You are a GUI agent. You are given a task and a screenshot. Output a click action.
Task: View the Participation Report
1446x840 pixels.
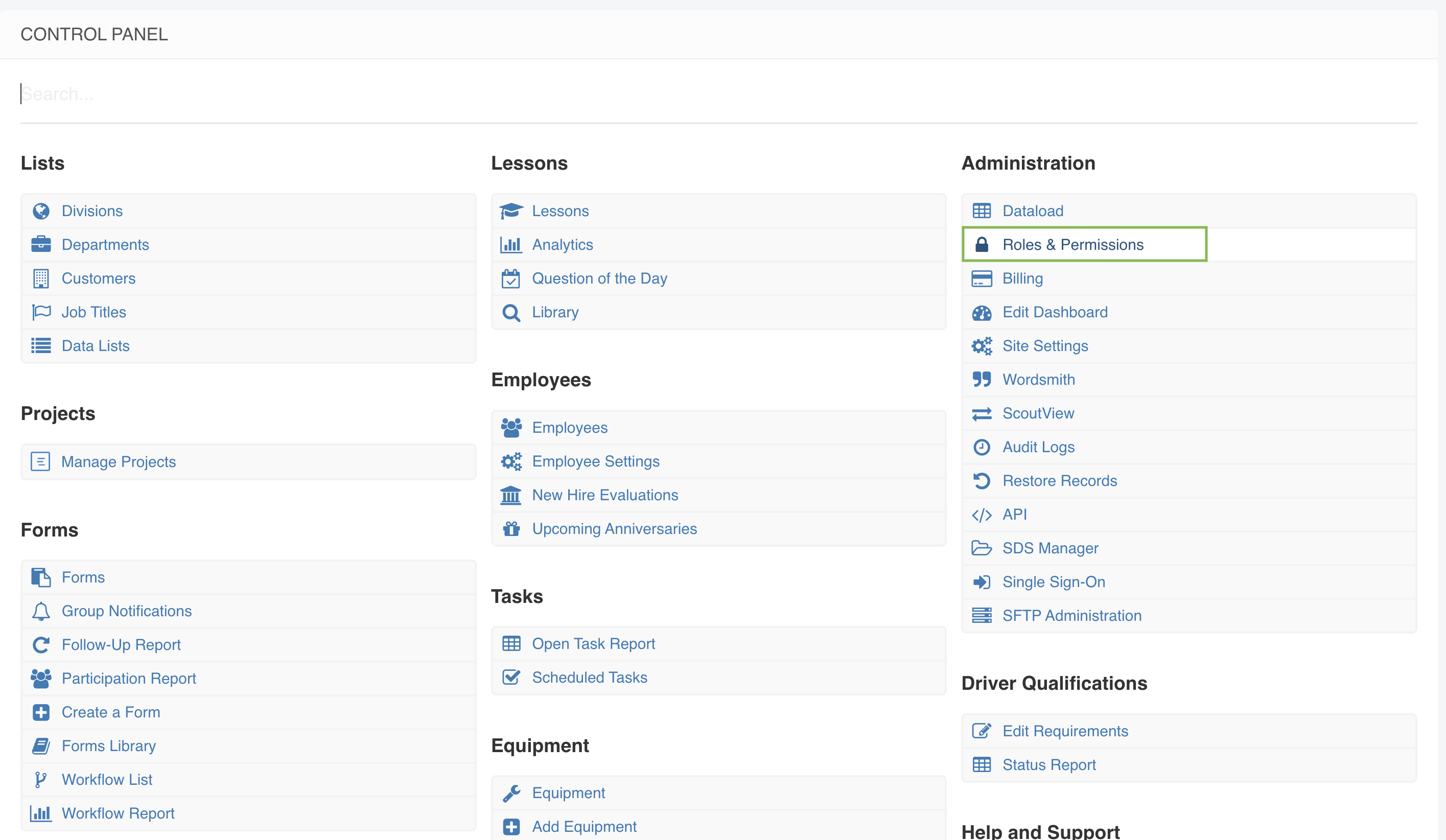129,678
